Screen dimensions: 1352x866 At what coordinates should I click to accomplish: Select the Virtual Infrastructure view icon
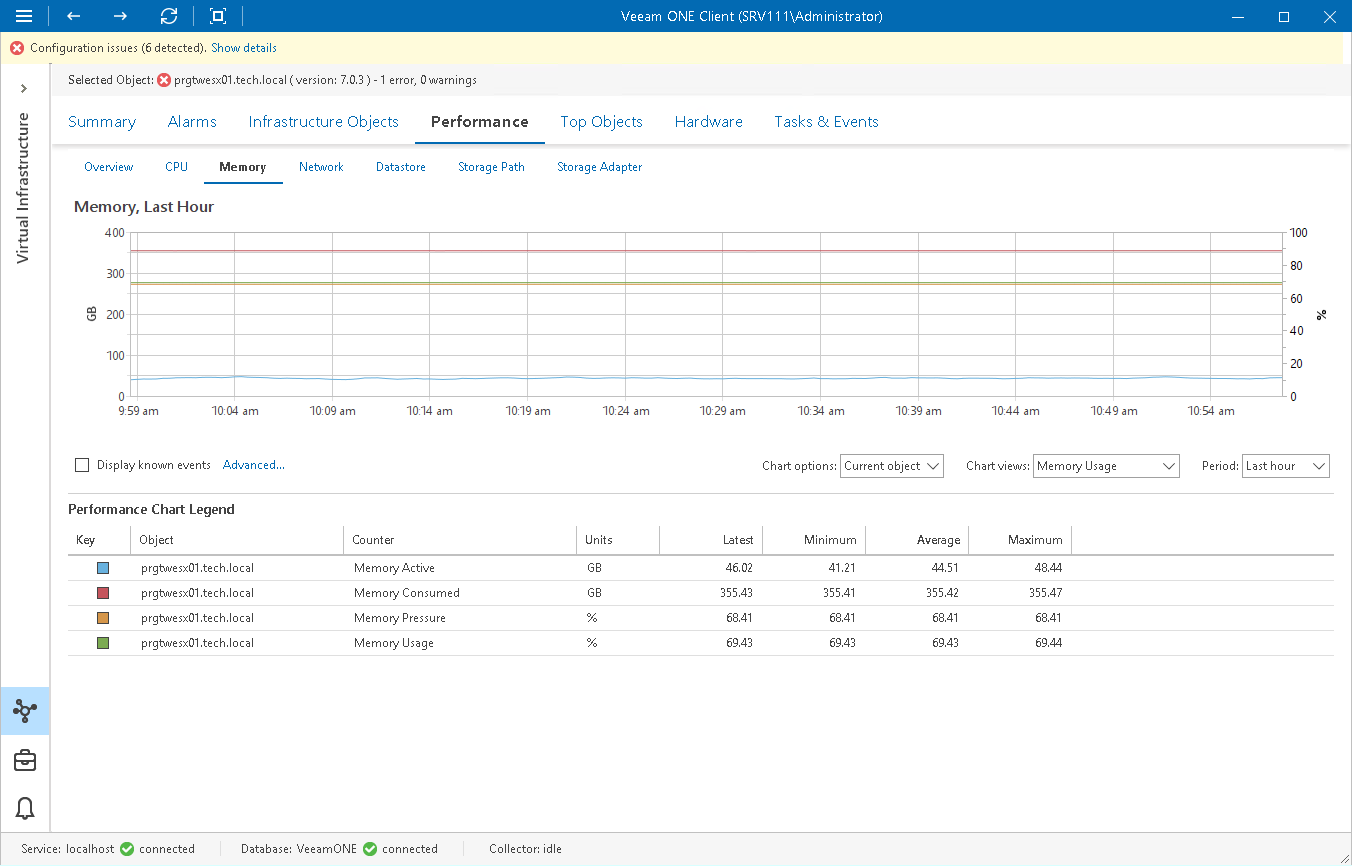[x=24, y=711]
